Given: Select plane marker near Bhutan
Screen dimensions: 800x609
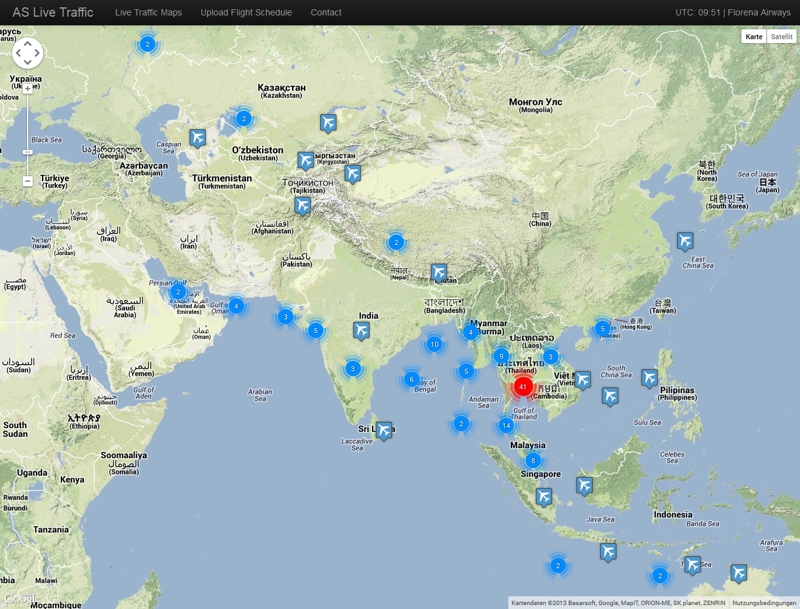Looking at the screenshot, I should (439, 272).
